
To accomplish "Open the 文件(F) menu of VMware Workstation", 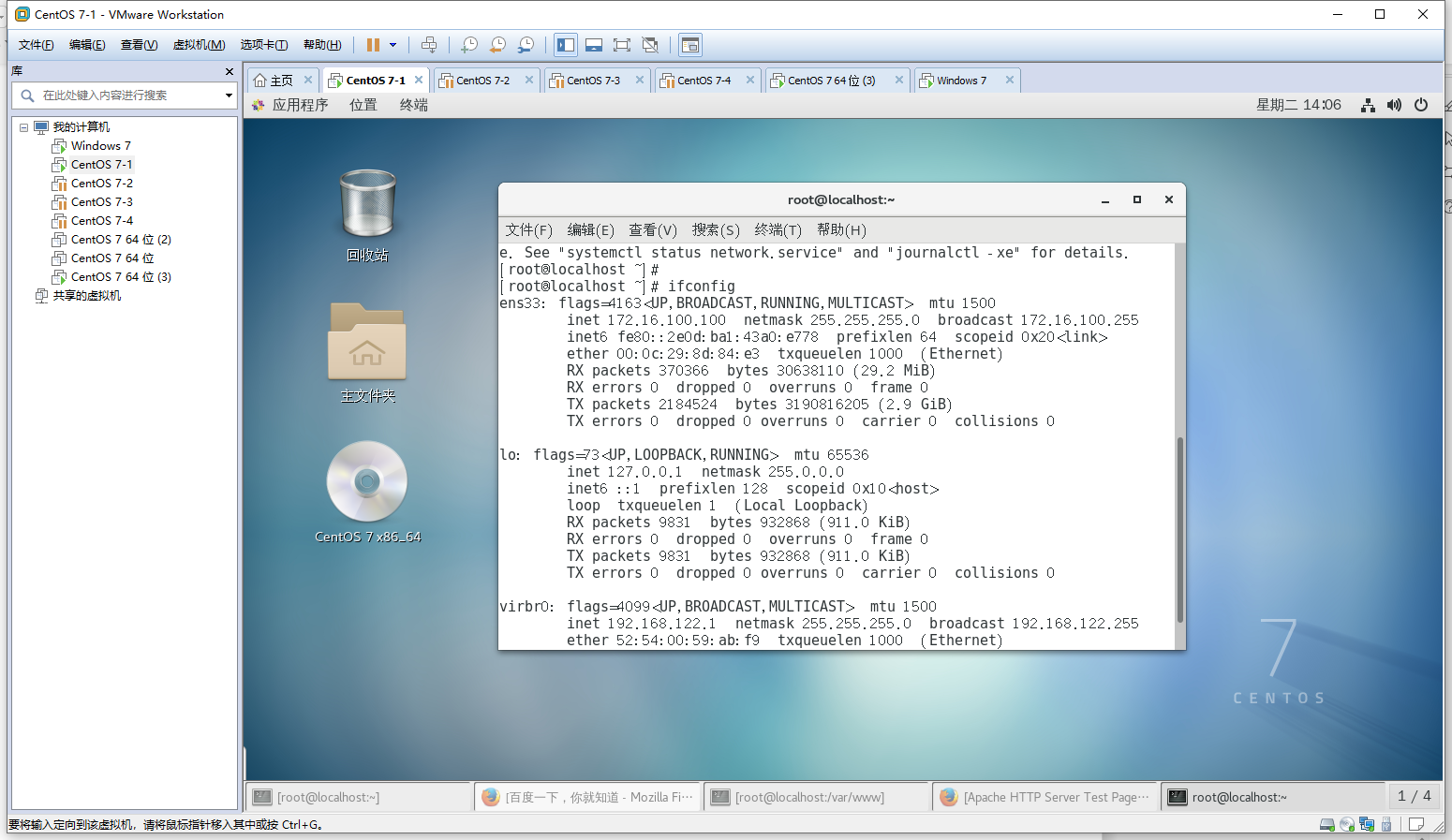I will pyautogui.click(x=37, y=45).
